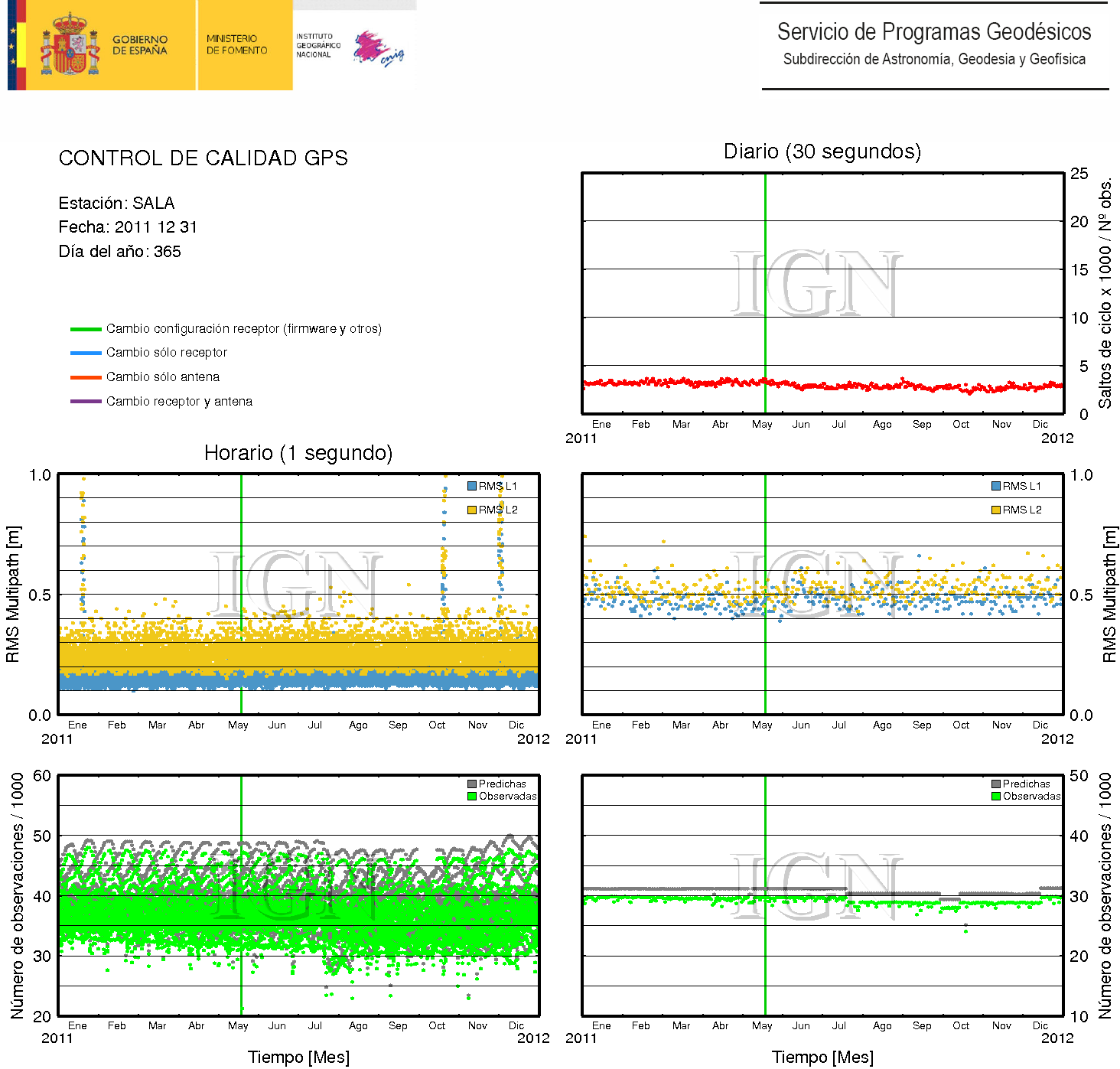Click the 'Diario (30 segundos)' chart title

tap(822, 152)
